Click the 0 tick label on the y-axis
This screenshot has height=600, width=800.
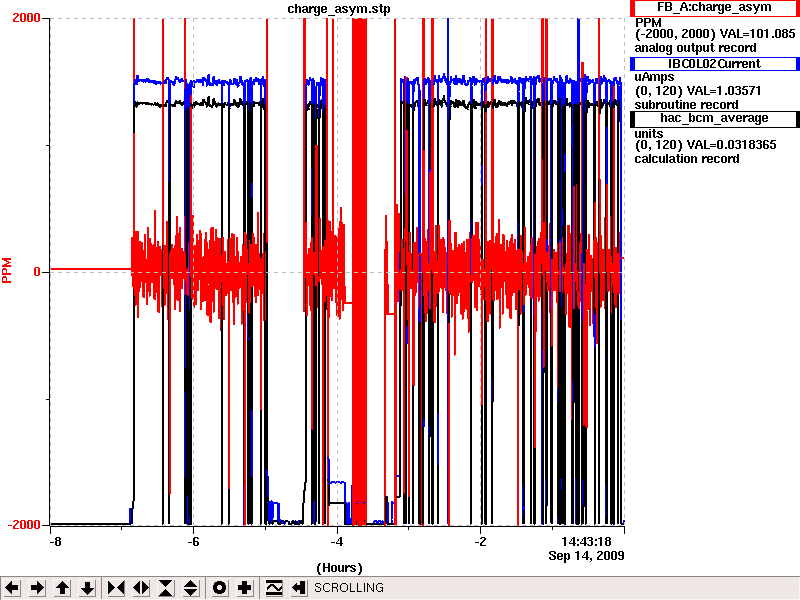pos(37,272)
